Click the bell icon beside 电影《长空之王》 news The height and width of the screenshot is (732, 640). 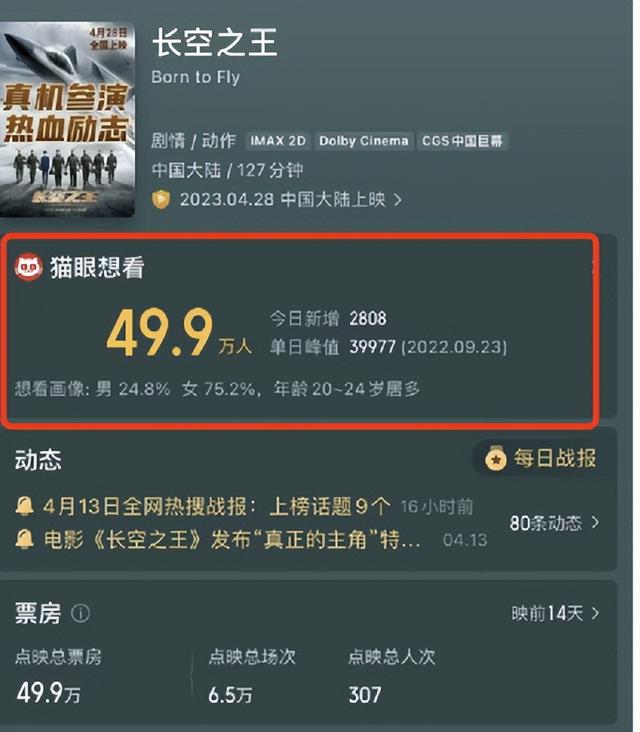pyautogui.click(x=24, y=540)
